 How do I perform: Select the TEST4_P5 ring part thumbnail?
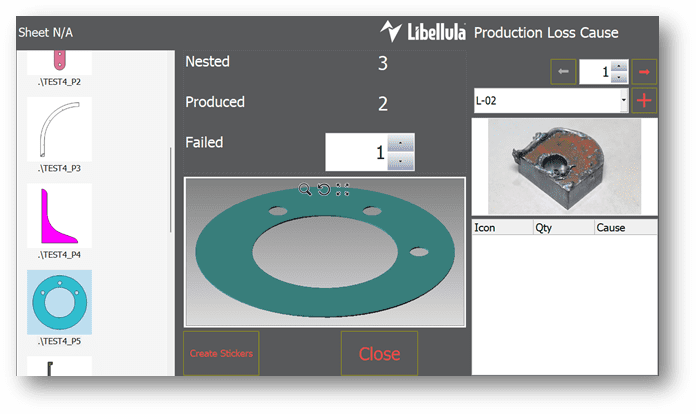click(59, 301)
